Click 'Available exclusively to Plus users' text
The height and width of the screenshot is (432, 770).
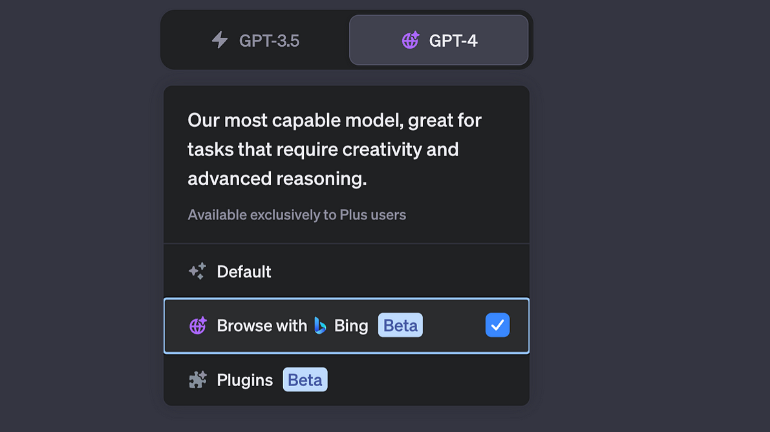coord(297,215)
